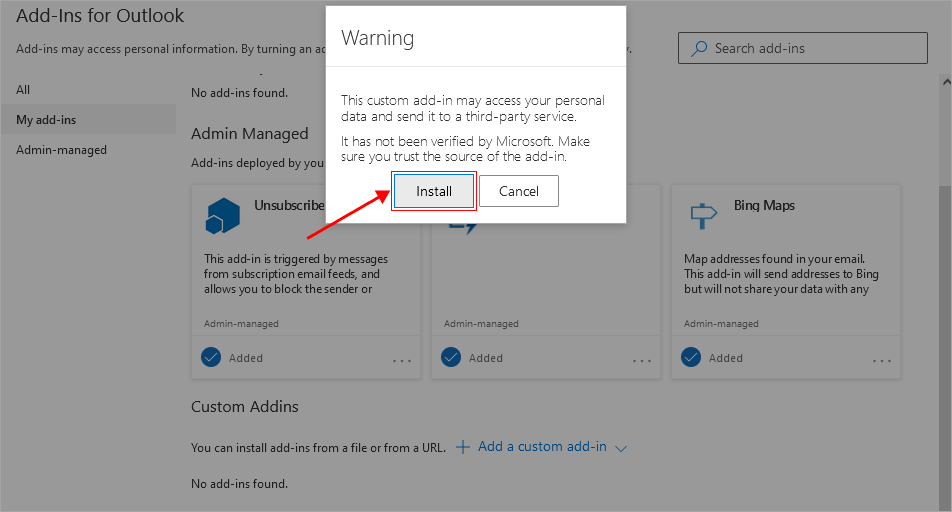Screen dimensions: 952x512
Task: Open ellipsis menu on middle add-in card
Action: [642, 360]
